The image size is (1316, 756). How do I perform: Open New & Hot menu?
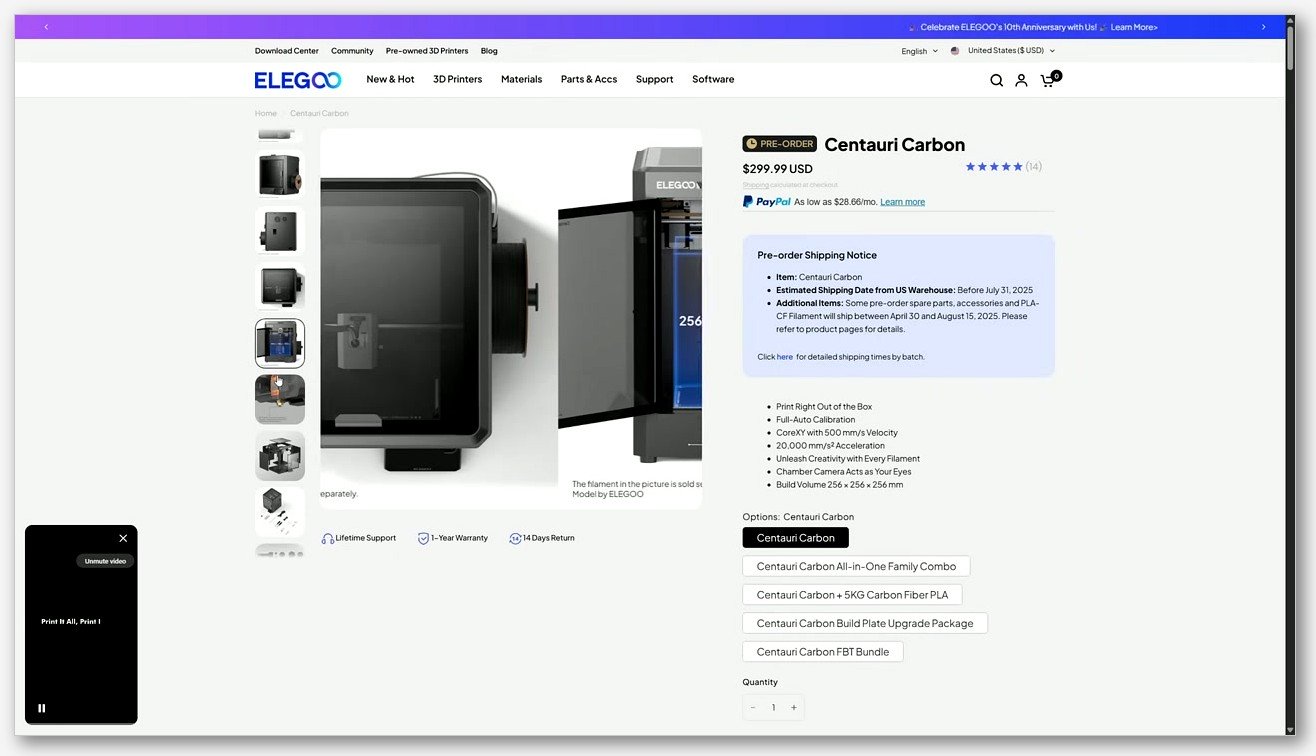coord(390,80)
